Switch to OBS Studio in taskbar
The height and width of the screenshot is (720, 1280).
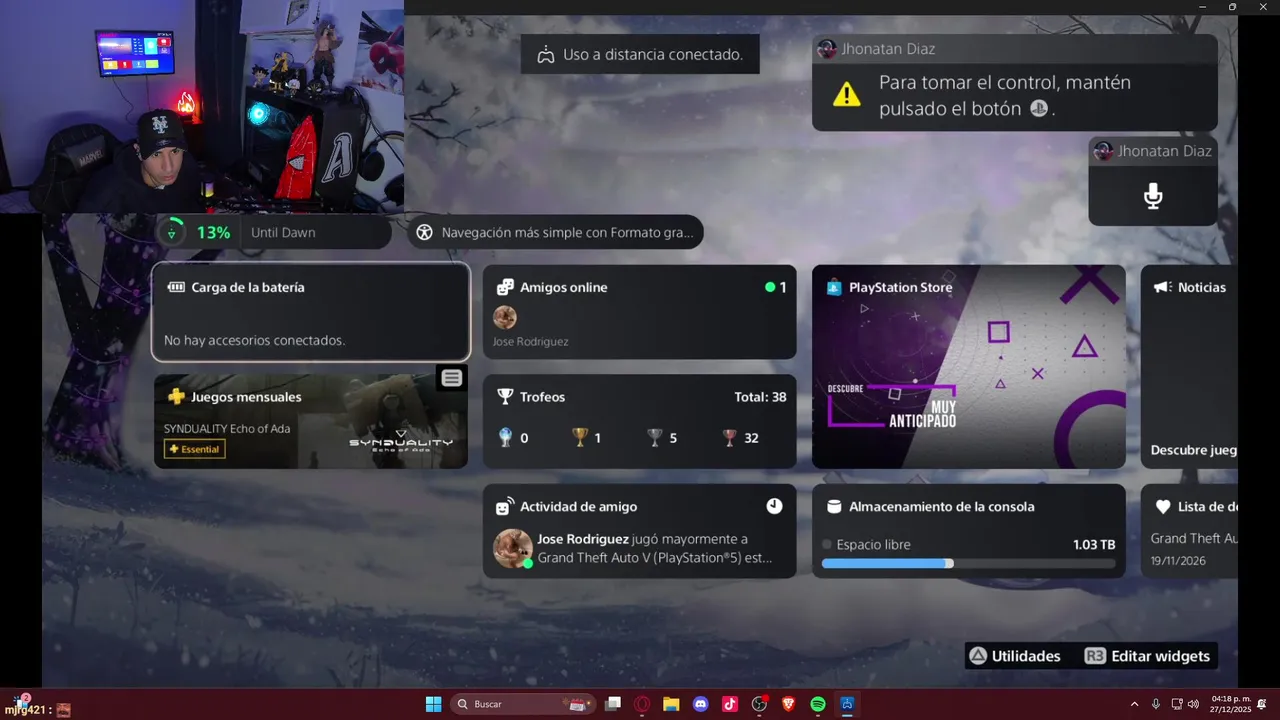[759, 704]
